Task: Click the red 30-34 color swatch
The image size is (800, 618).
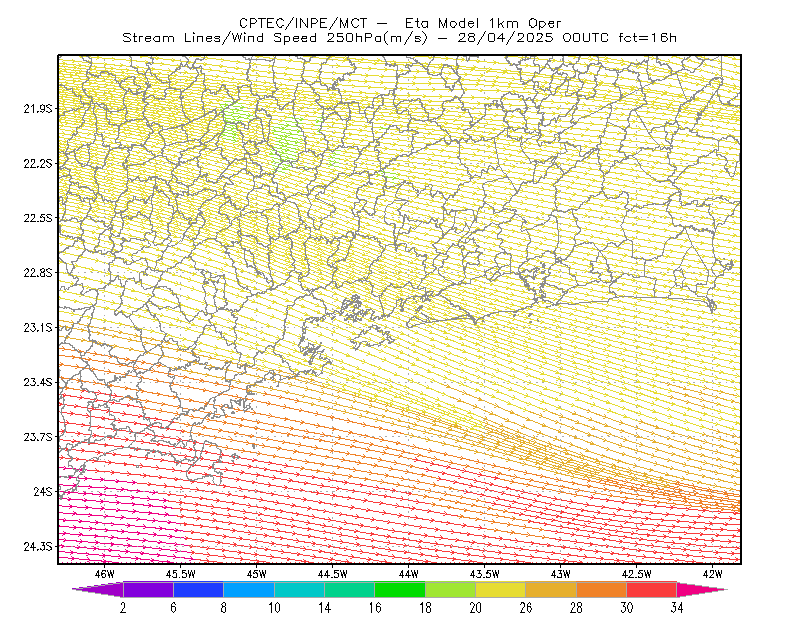Action: [652, 589]
